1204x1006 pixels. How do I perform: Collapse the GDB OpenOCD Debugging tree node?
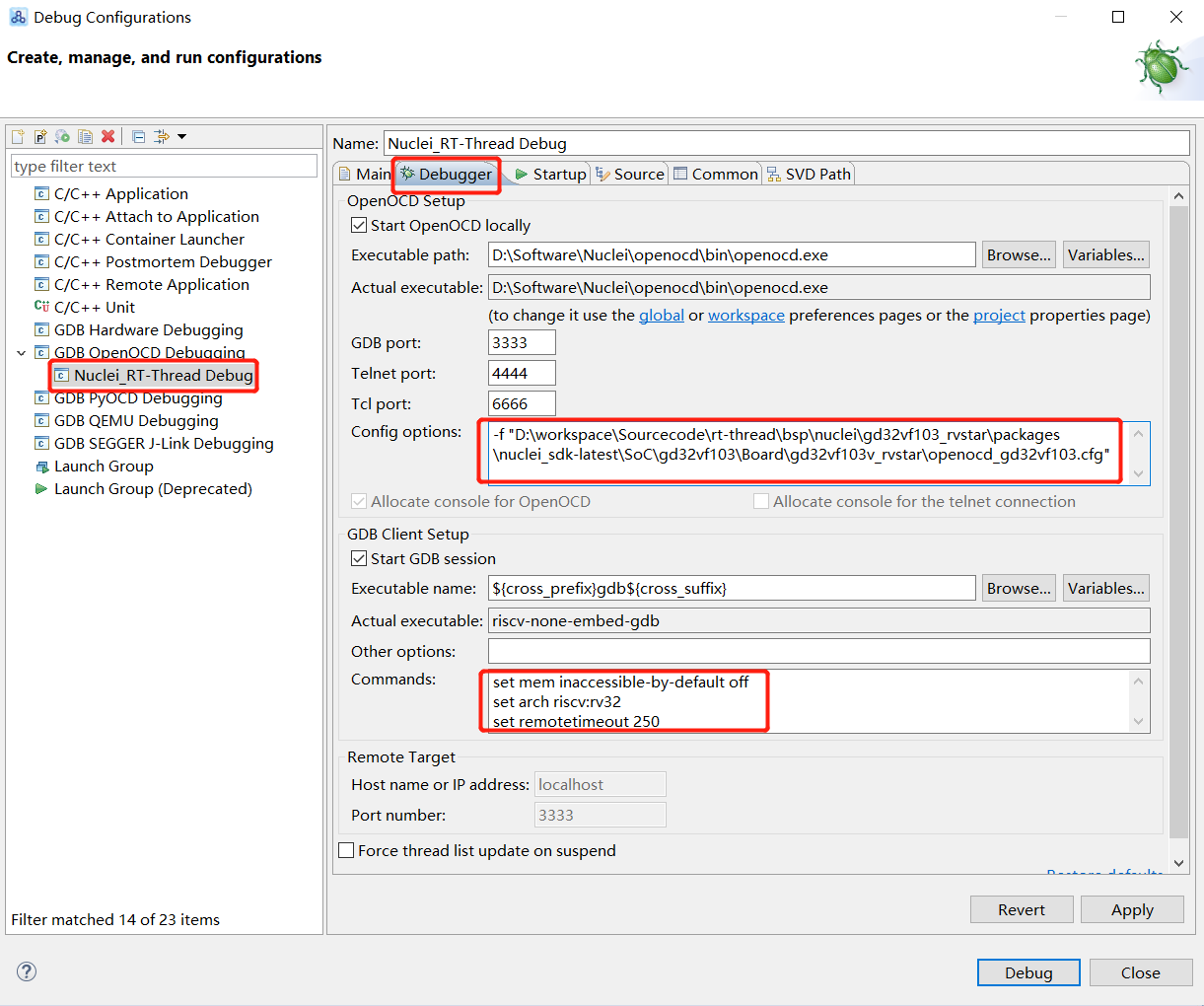[x=21, y=353]
